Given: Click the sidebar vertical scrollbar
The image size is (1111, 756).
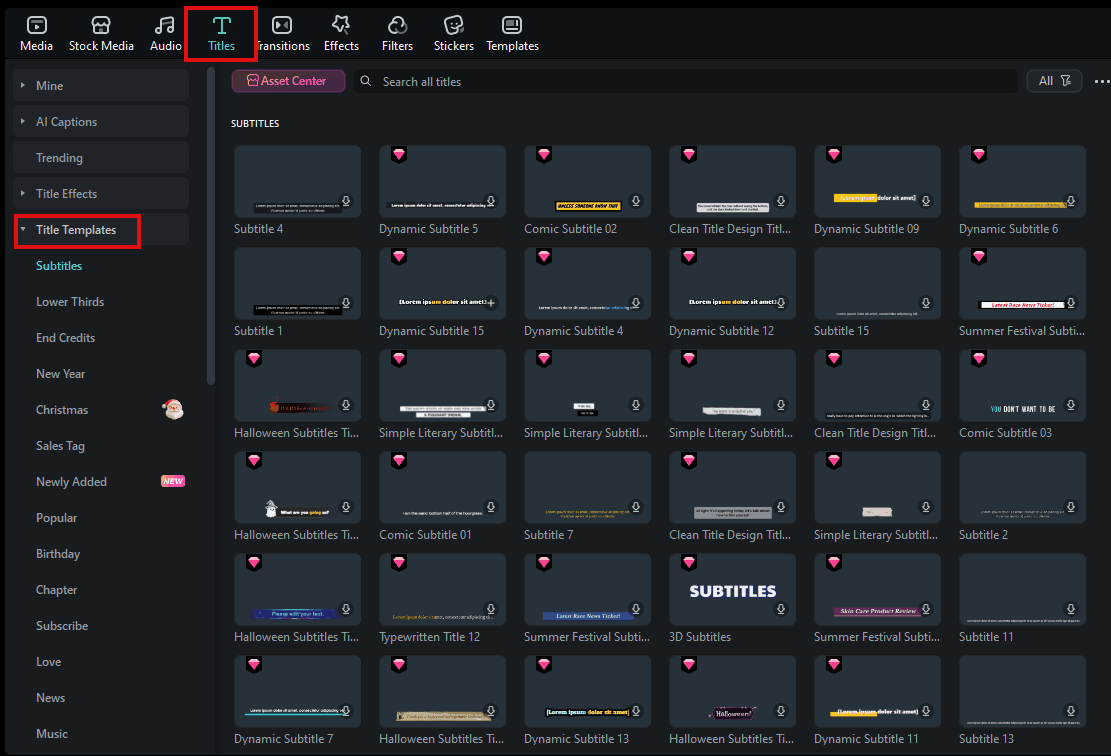Looking at the screenshot, I should click(210, 227).
